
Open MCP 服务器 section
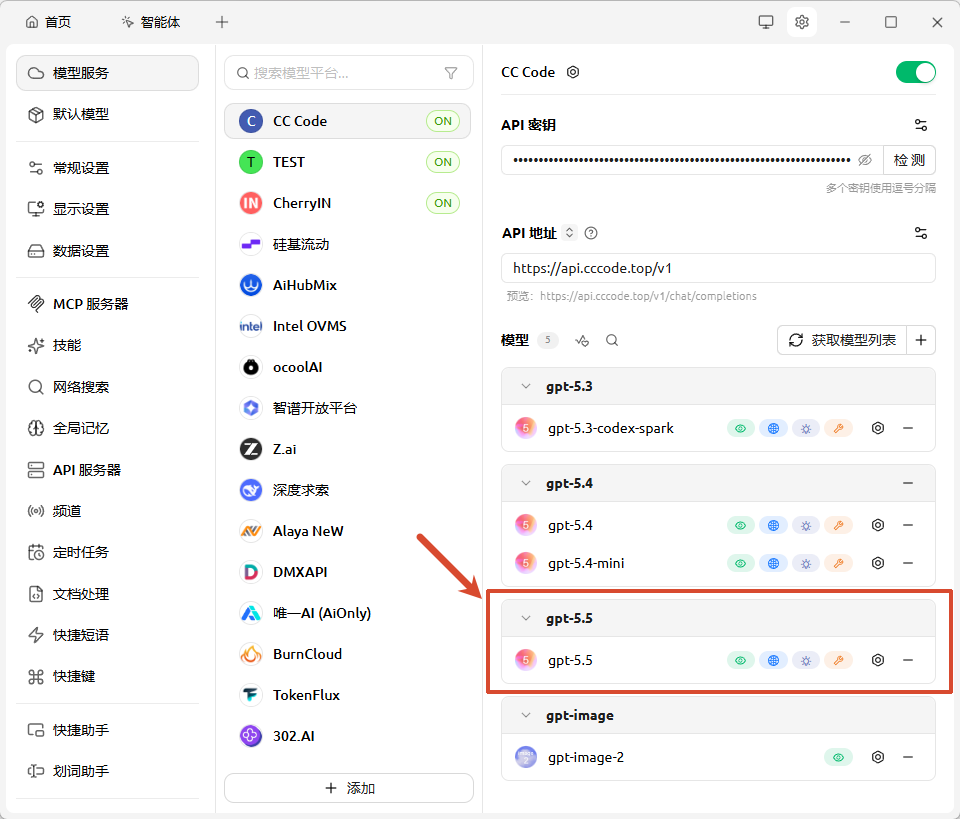pos(107,304)
